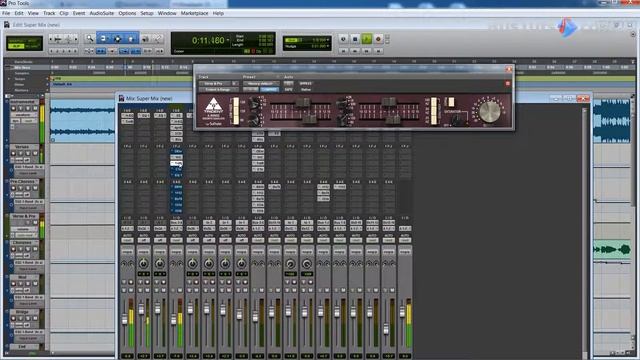Click the Go to End transport button
This screenshot has width=640, height=360.
(378, 51)
